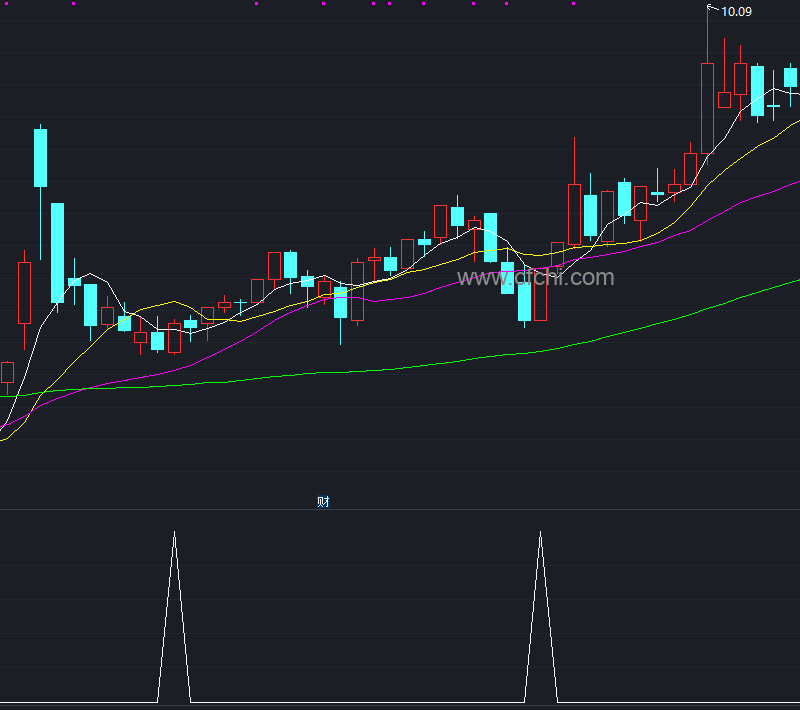Select the tall red candlestick peaking at 10.09
This screenshot has width=800, height=710.
coord(707,108)
